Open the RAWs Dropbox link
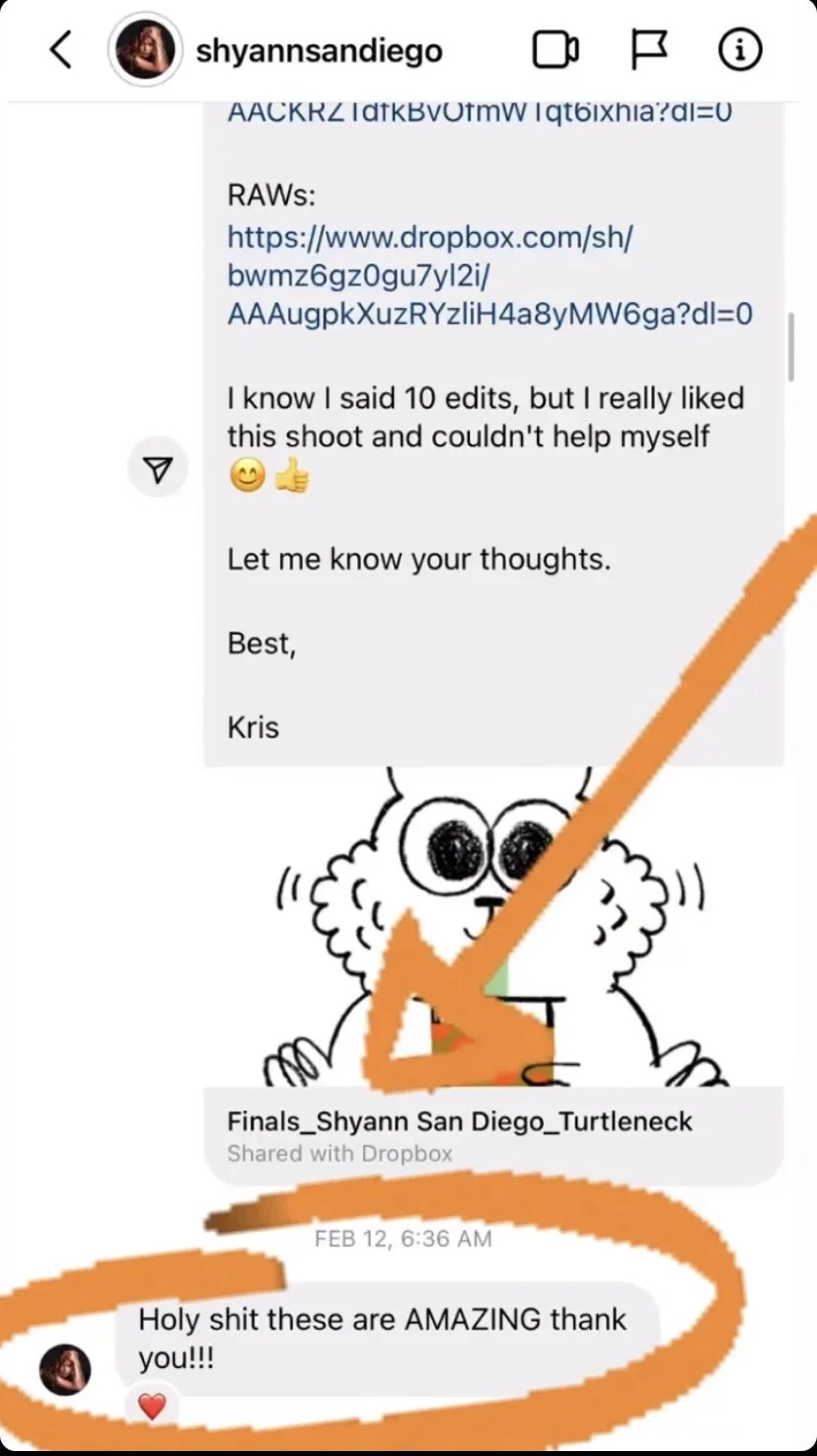Image resolution: width=817 pixels, height=1456 pixels. coord(489,275)
